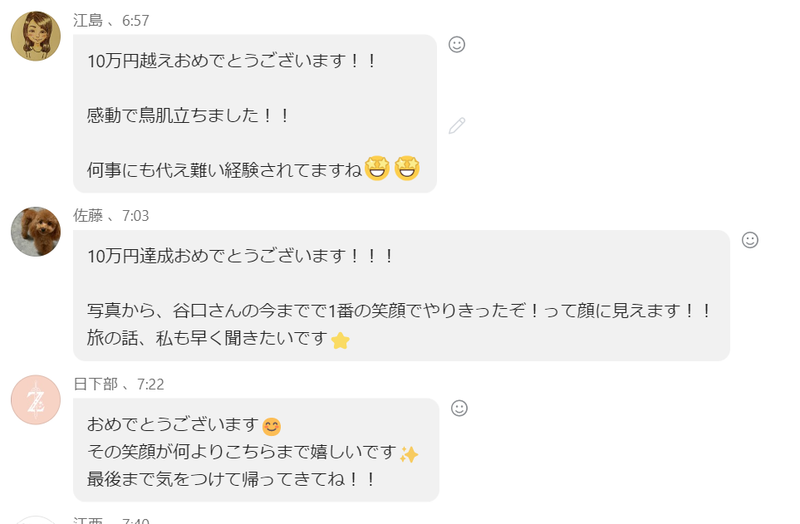Click the 7:03 message timestamp
The width and height of the screenshot is (800, 524).
coord(135,215)
